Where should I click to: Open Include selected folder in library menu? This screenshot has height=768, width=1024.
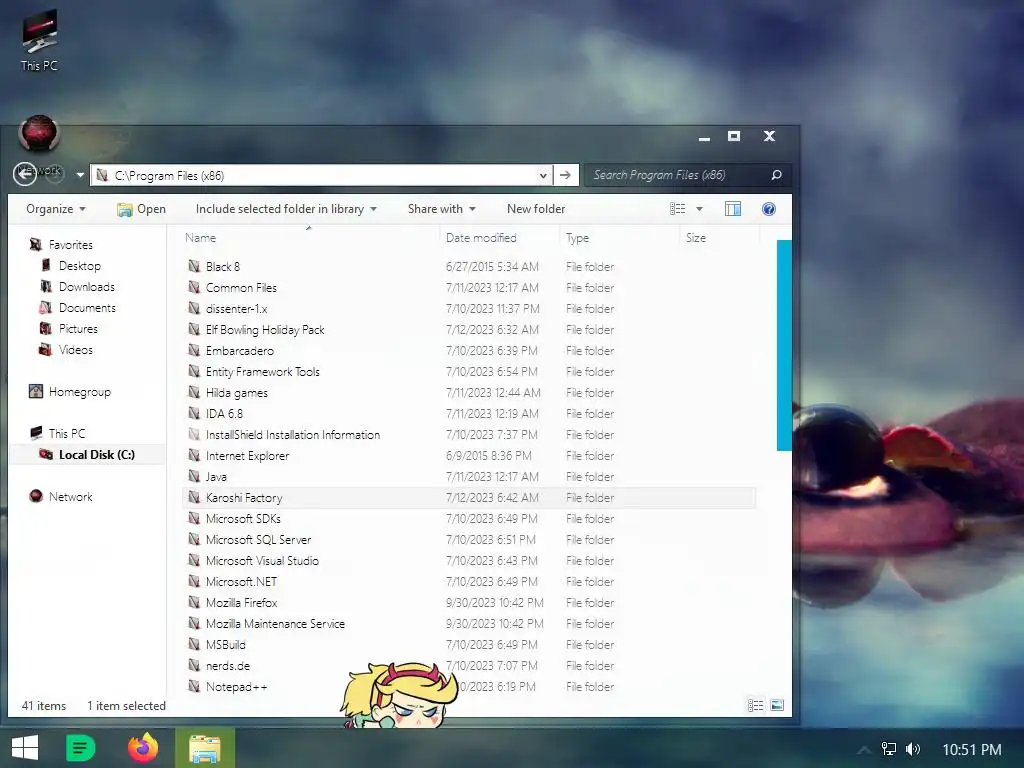286,209
